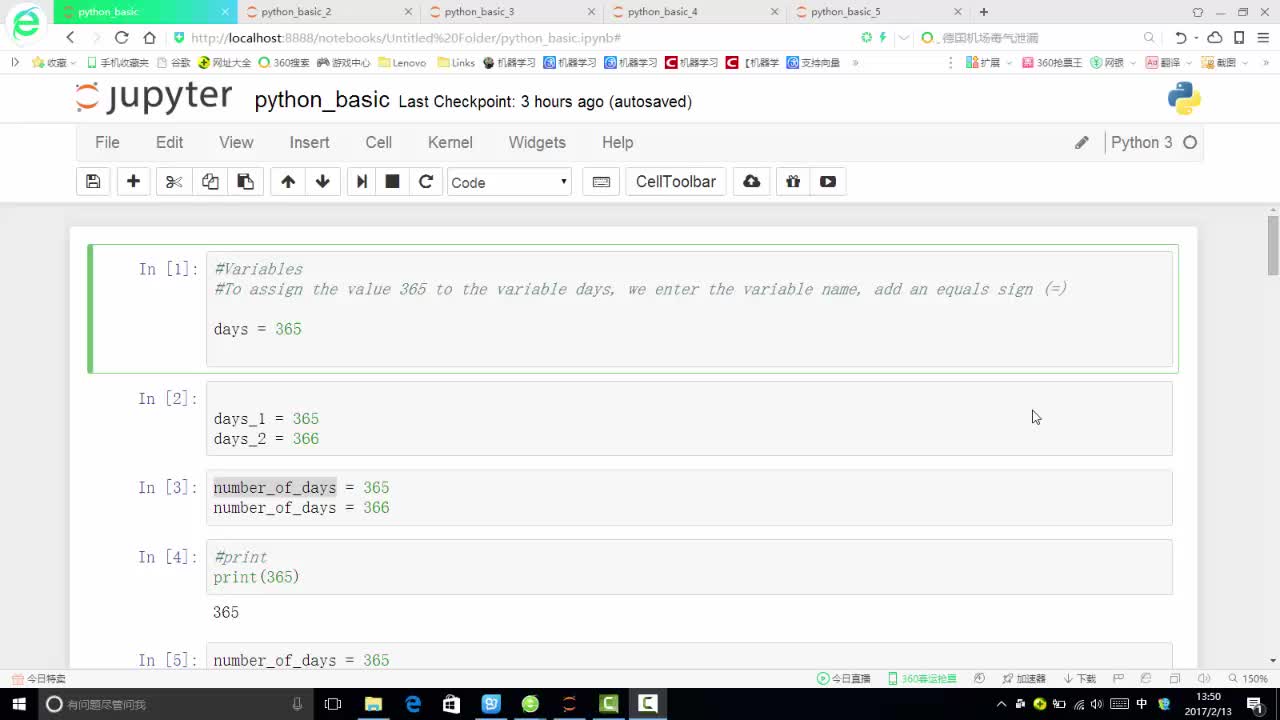The image size is (1280, 720).
Task: Open the Widgets menu
Action: [537, 142]
